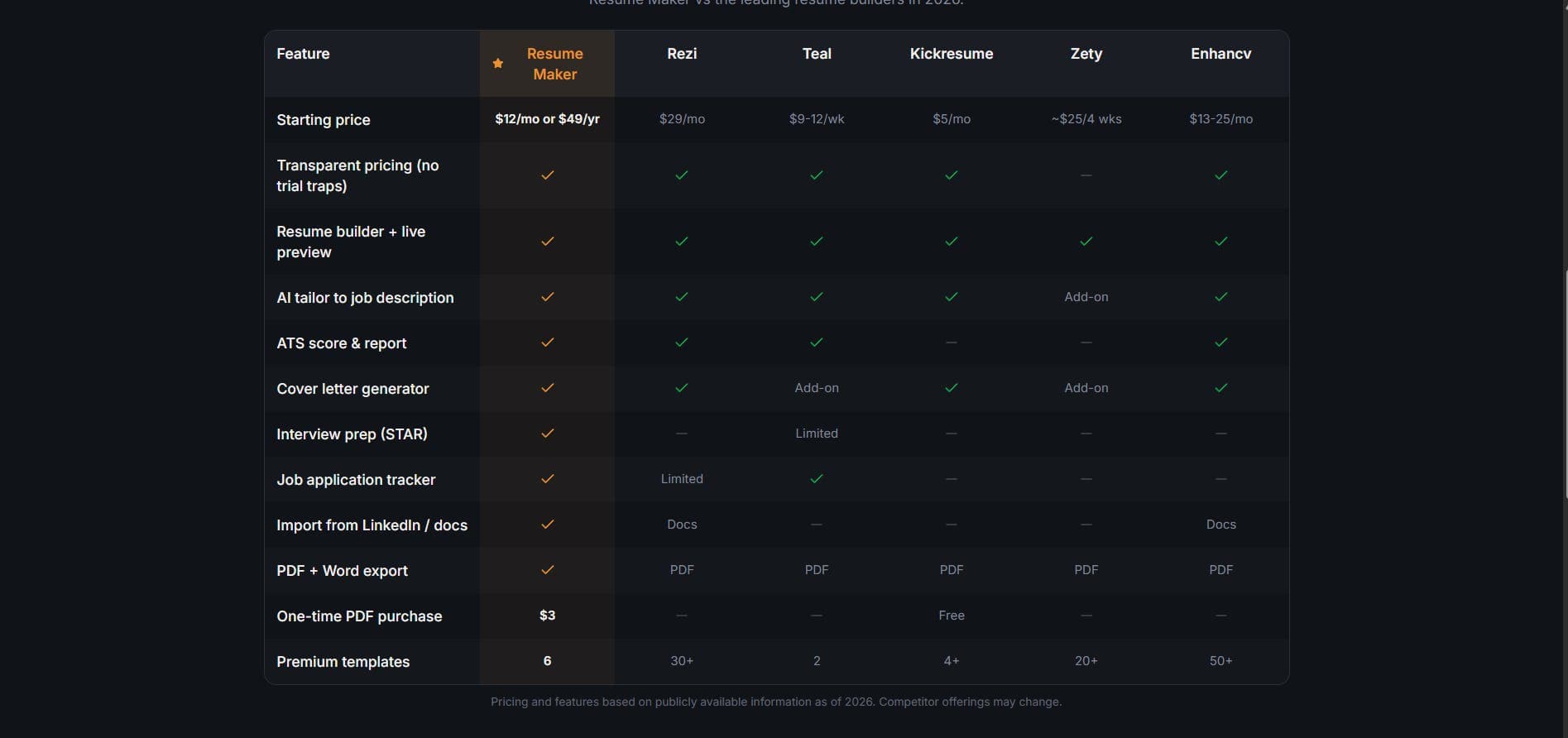Click Zety's "Add-on" for Cover letter generator
Image resolution: width=1568 pixels, height=738 pixels.
coord(1086,388)
